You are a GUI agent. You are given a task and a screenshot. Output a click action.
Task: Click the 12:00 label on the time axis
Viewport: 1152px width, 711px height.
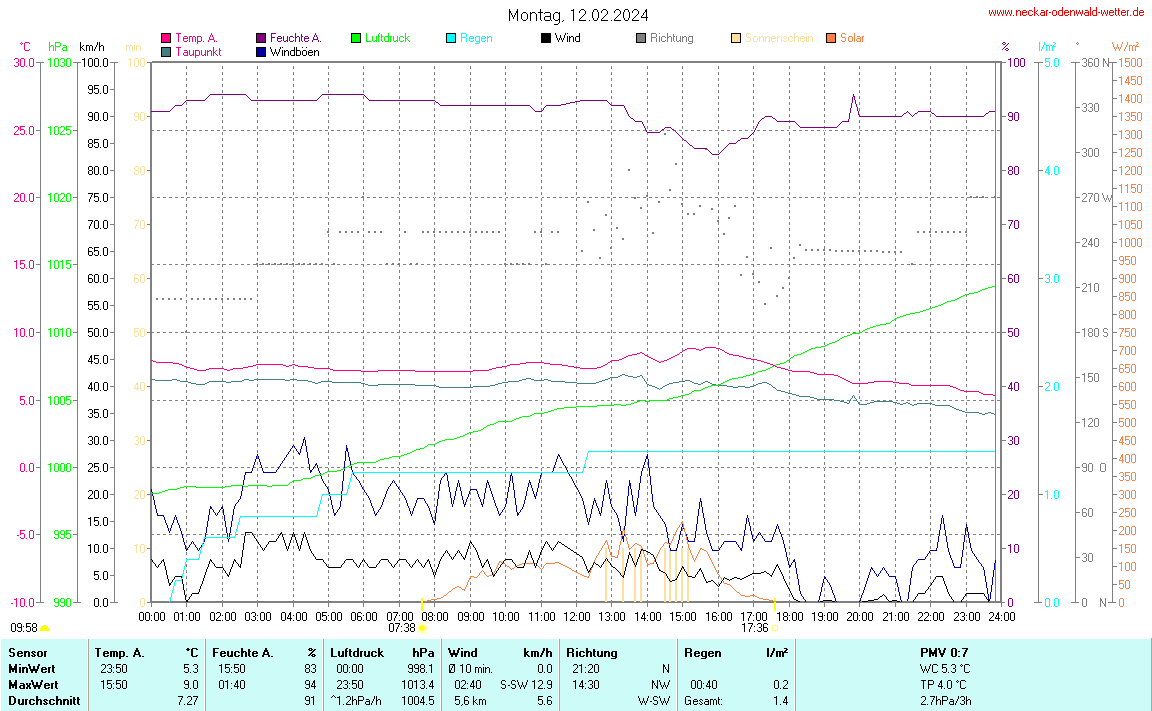[577, 615]
